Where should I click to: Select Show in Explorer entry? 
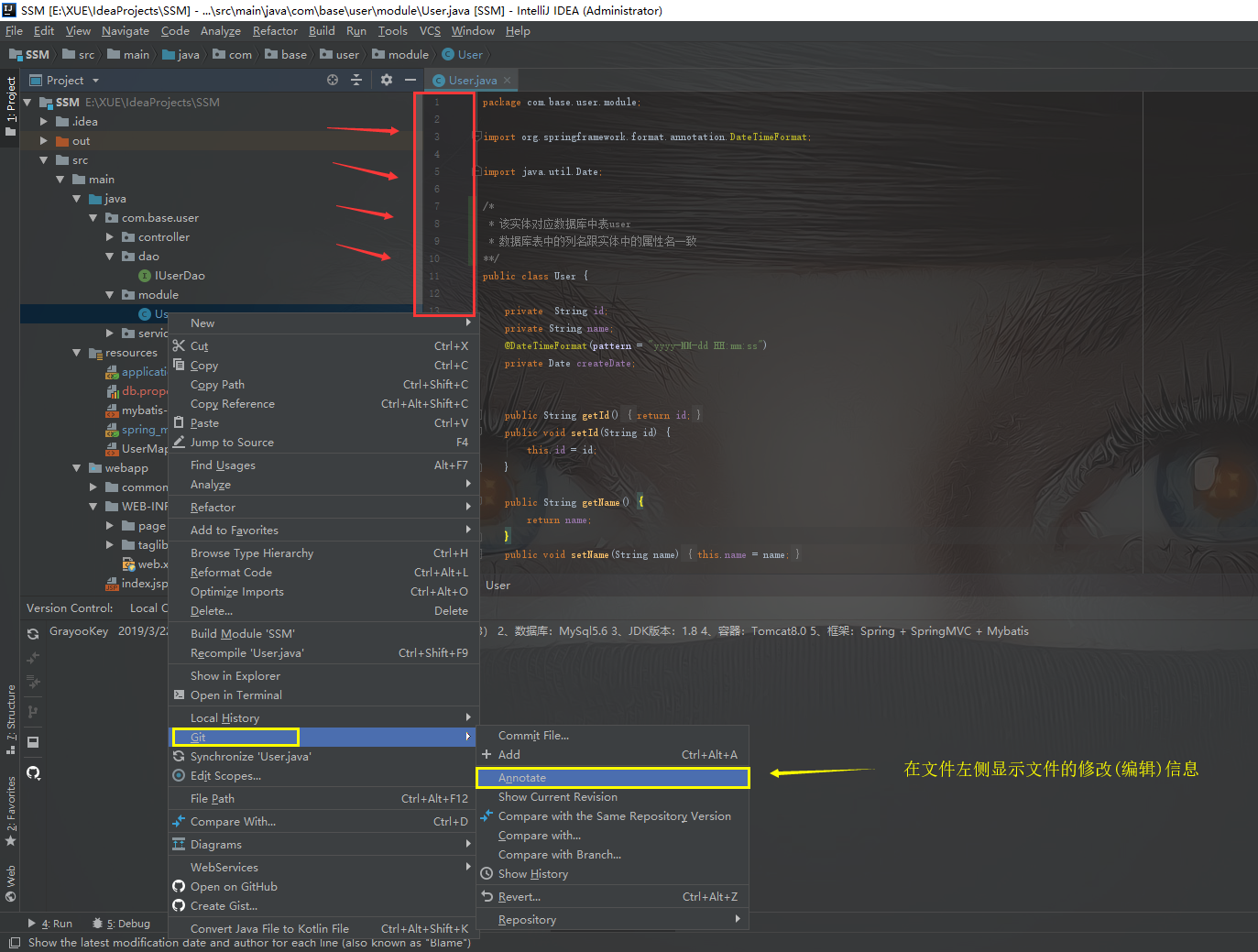point(323,675)
